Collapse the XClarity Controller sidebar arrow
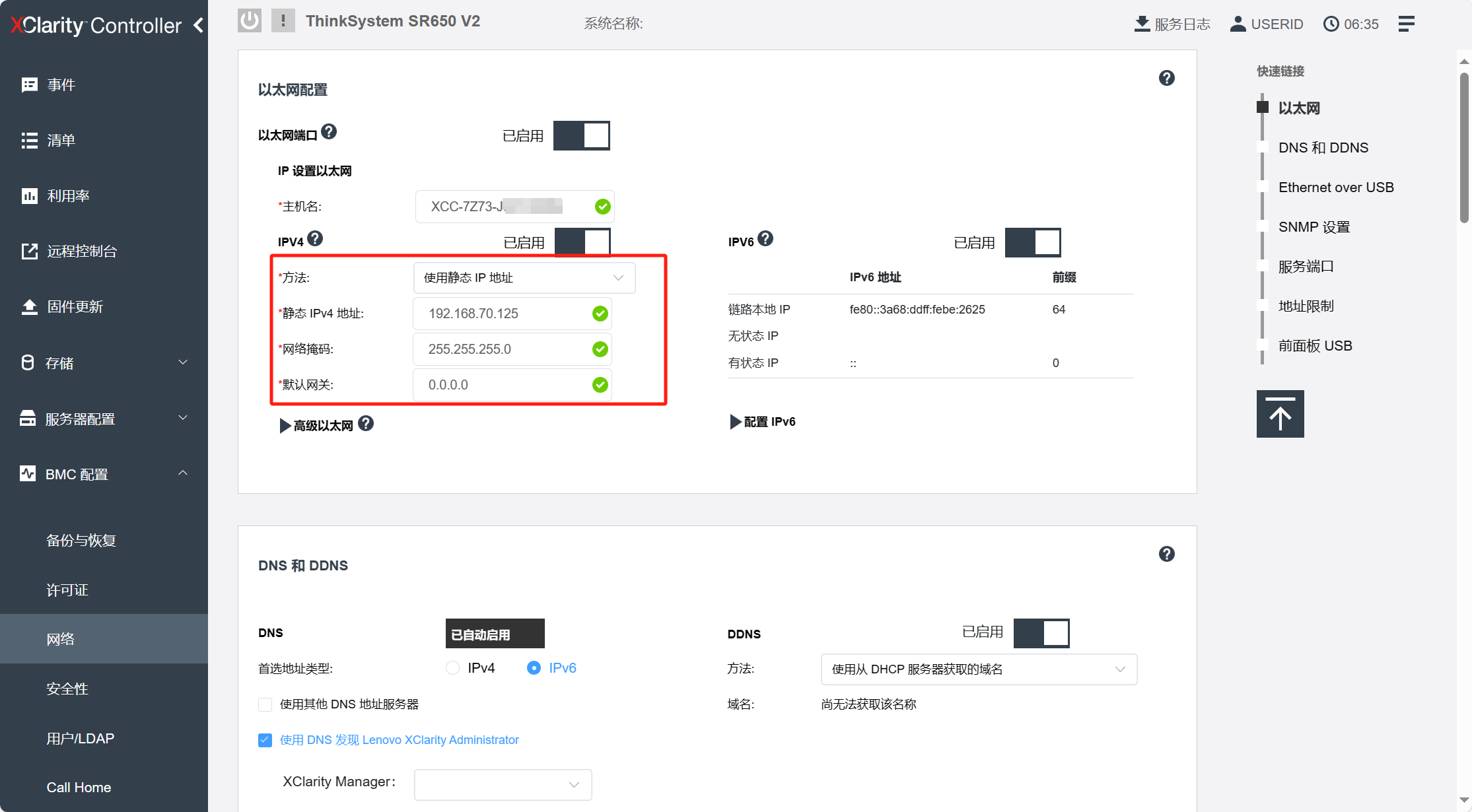The image size is (1472, 812). coord(198,25)
